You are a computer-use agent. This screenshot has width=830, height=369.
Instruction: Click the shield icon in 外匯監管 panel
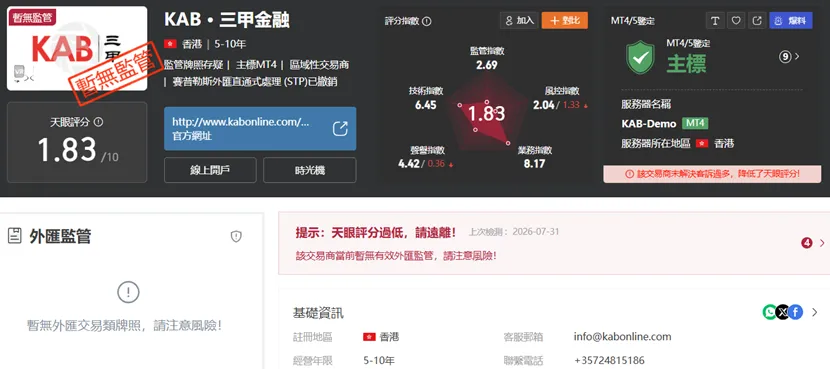pyautogui.click(x=236, y=237)
